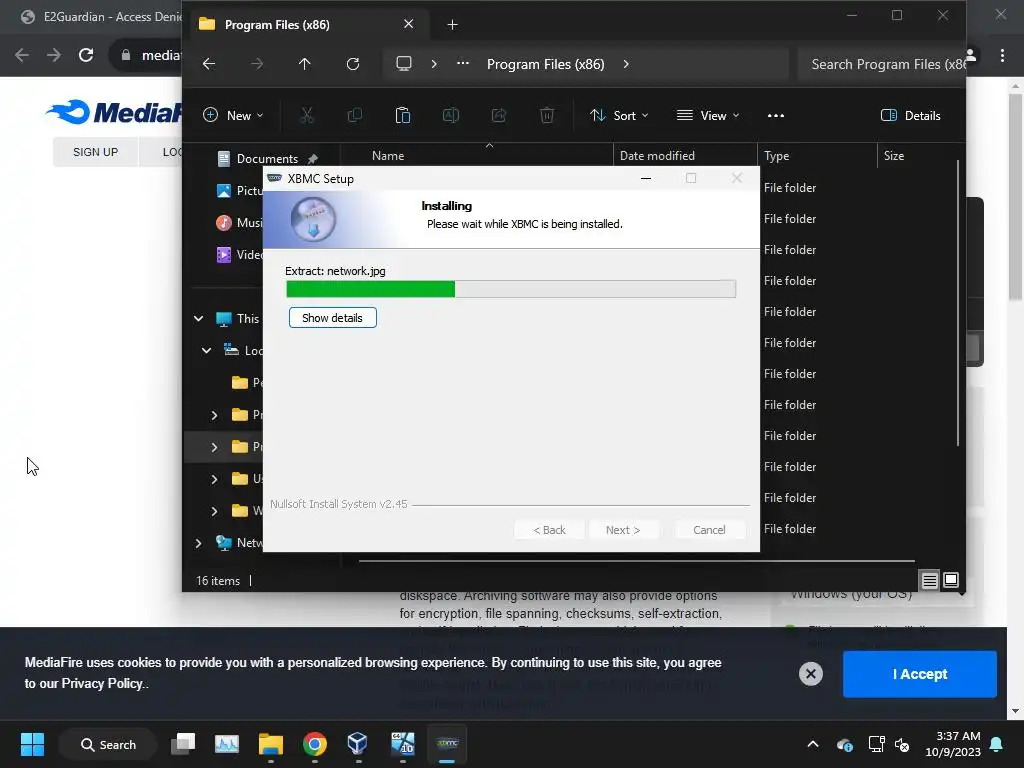Screen dimensions: 1024x768
Task: Click the Search Program Files (x86) field
Action: 882,64
